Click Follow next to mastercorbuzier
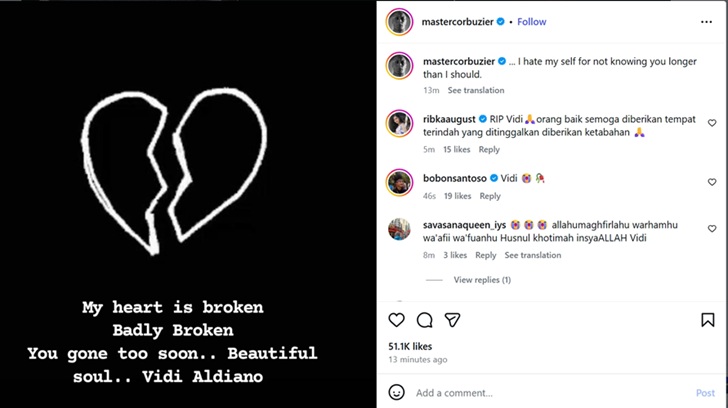 tap(531, 21)
